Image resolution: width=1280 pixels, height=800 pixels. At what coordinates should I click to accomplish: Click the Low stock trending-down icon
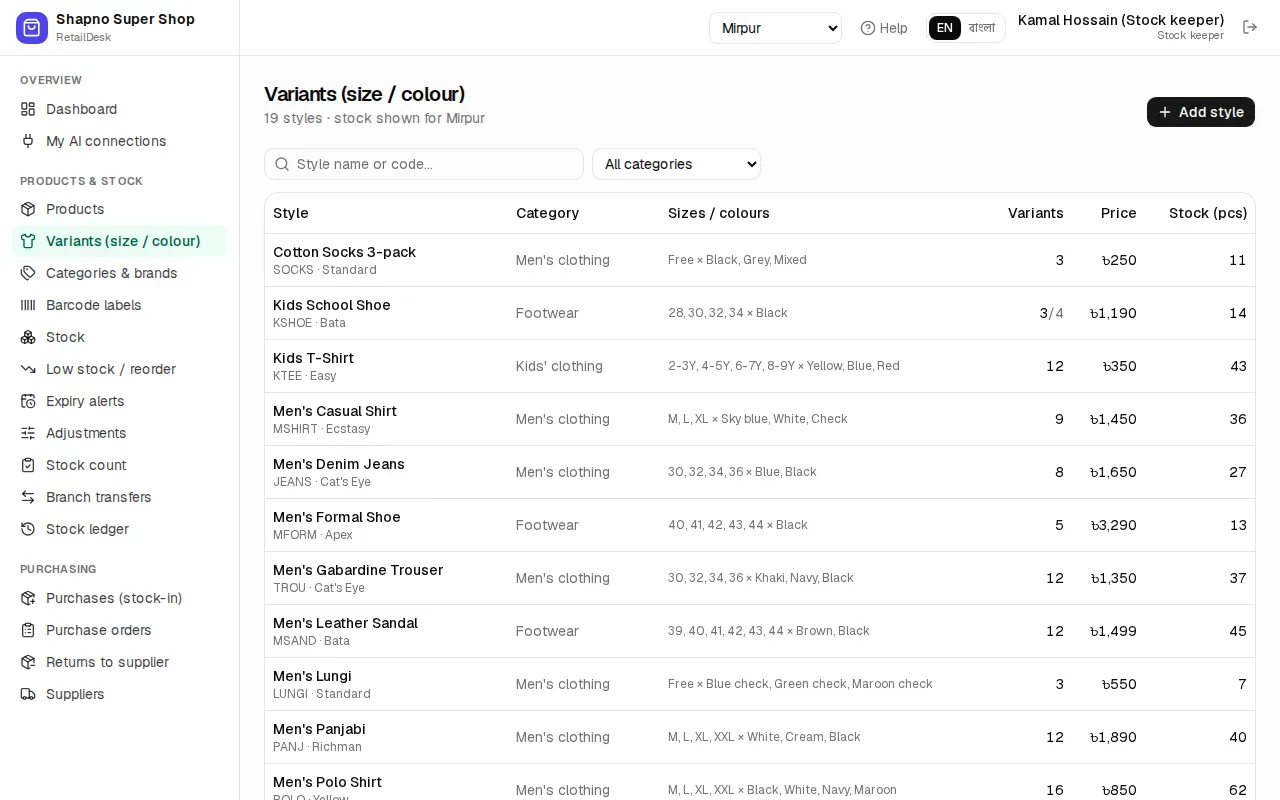click(x=28, y=369)
